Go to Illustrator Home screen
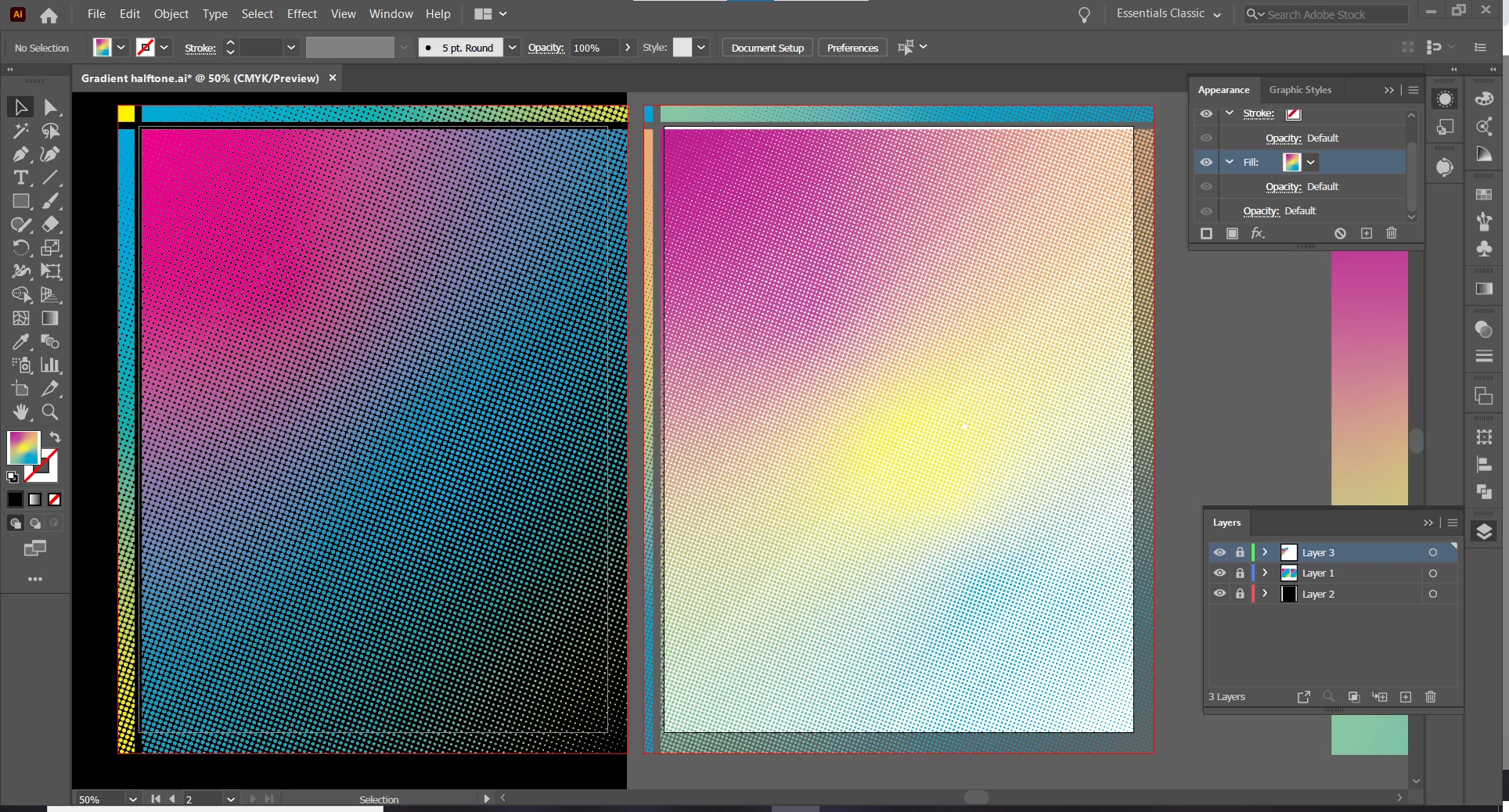1509x812 pixels. click(49, 14)
